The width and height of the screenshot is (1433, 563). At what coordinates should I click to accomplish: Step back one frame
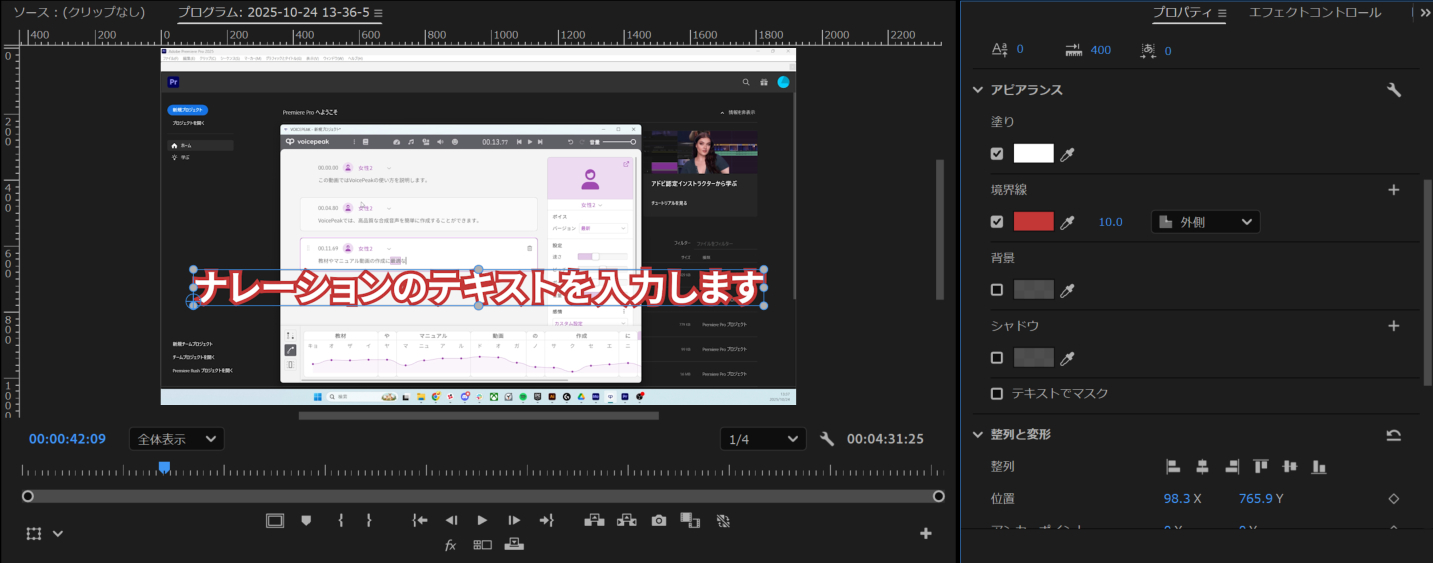(451, 520)
